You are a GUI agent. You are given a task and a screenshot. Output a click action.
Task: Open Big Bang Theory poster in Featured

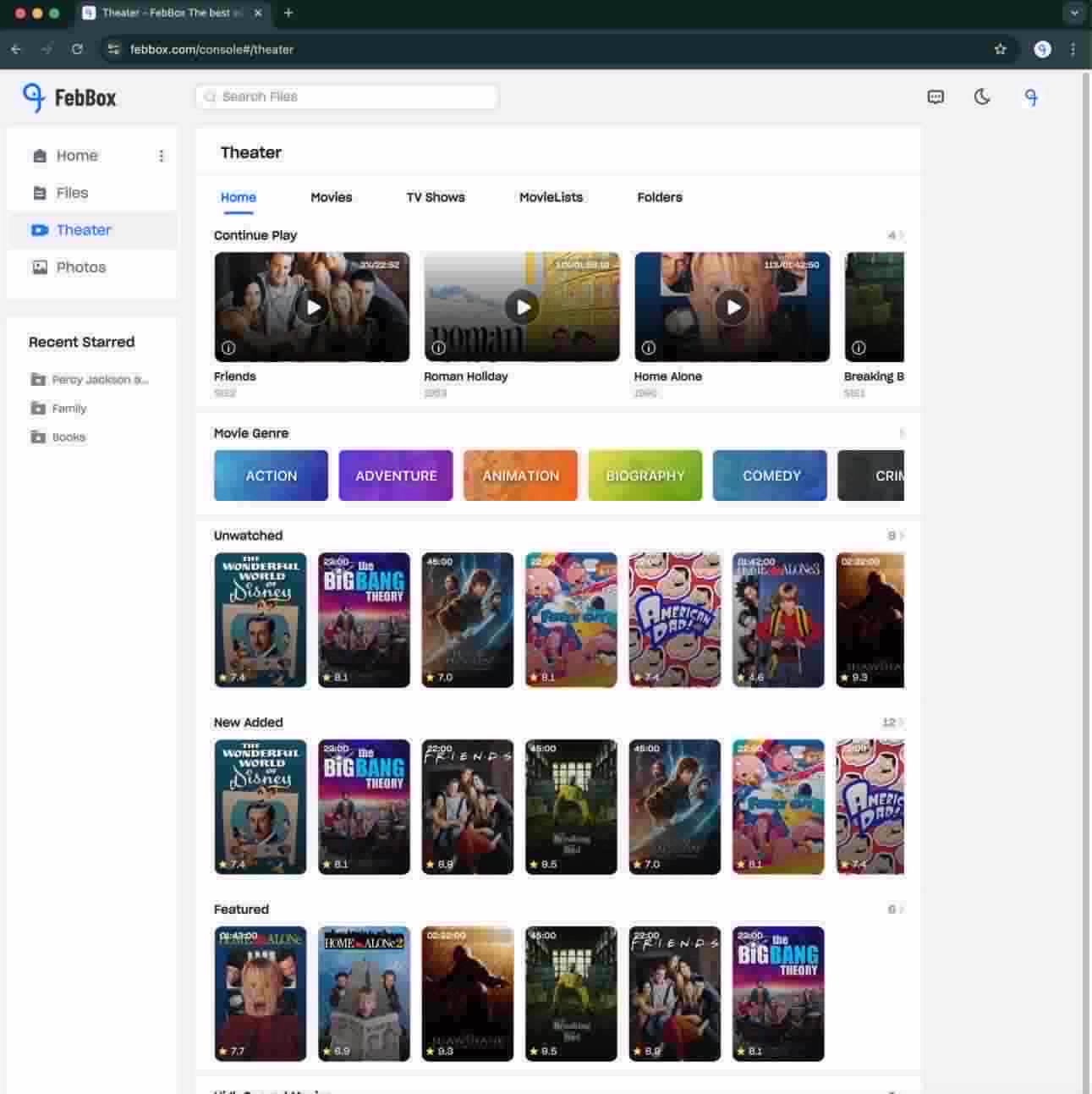(778, 994)
